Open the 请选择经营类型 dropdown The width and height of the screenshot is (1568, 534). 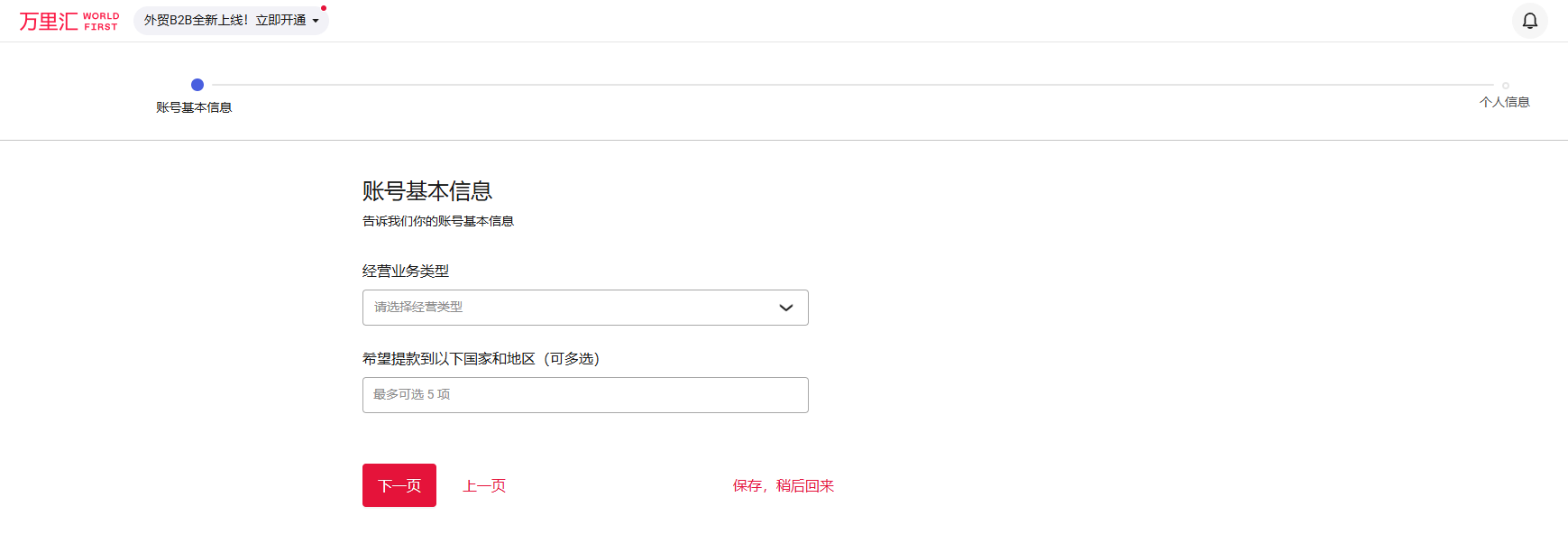point(585,308)
